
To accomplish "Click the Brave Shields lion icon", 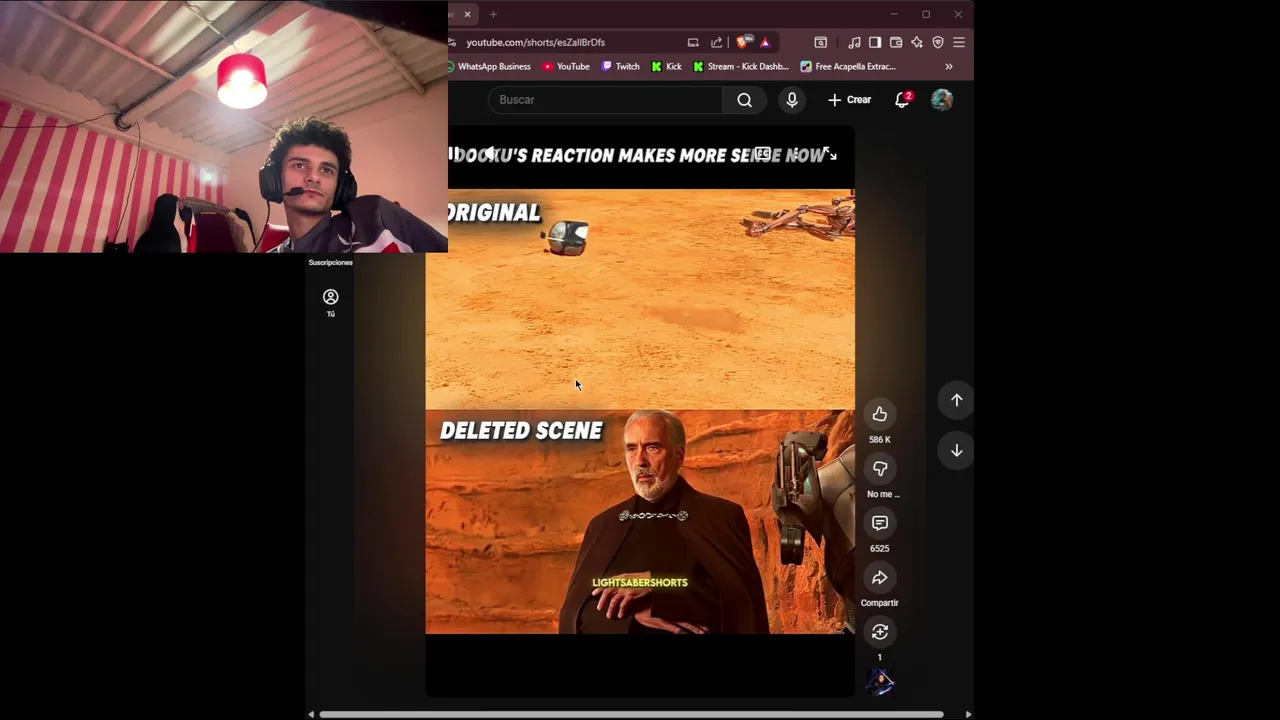I will coord(742,42).
